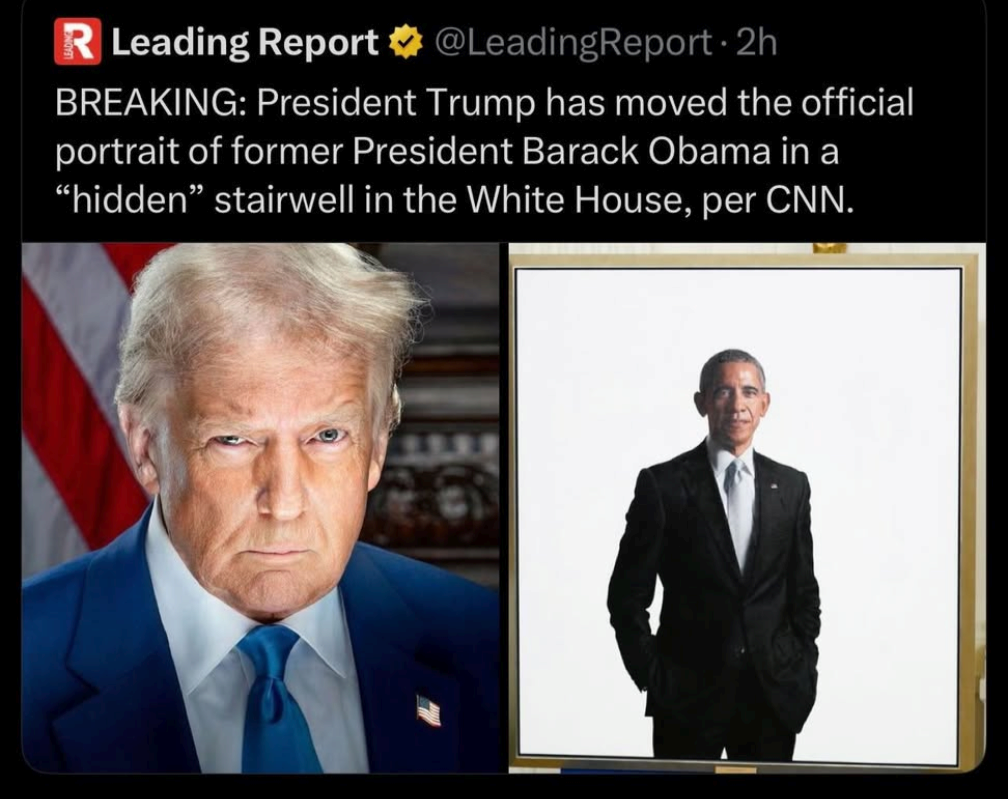Click the gold verified badge
This screenshot has height=799, width=1008.
click(406, 43)
